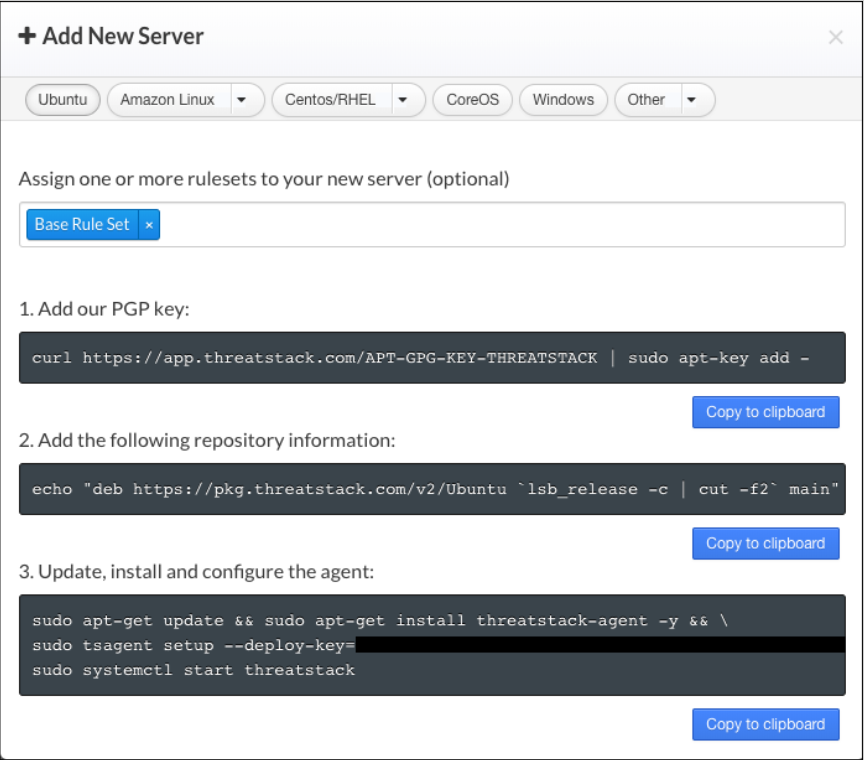The height and width of the screenshot is (760, 865).
Task: Select the CoreOS tab
Action: [x=472, y=100]
